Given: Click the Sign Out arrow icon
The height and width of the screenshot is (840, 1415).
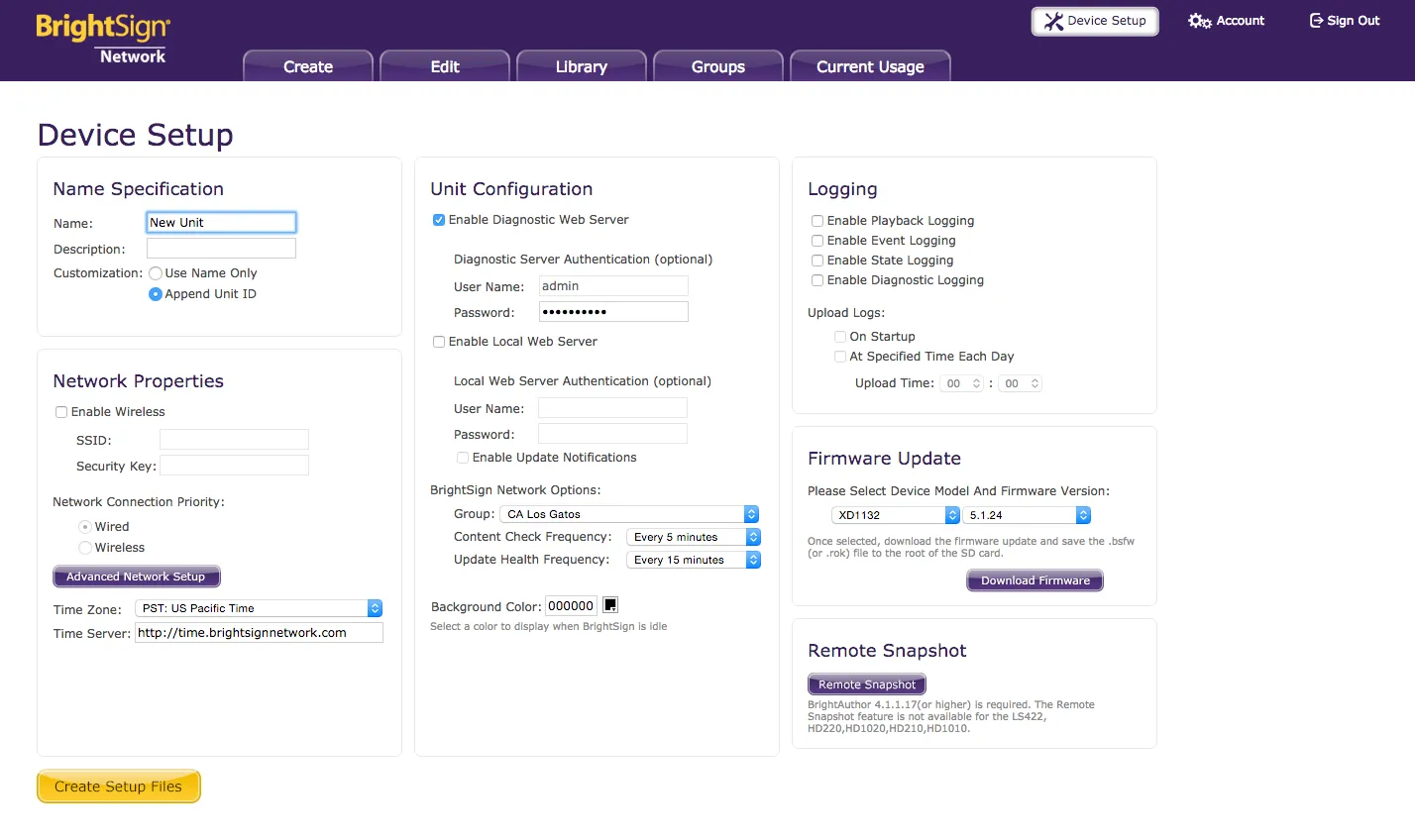Looking at the screenshot, I should point(1316,21).
